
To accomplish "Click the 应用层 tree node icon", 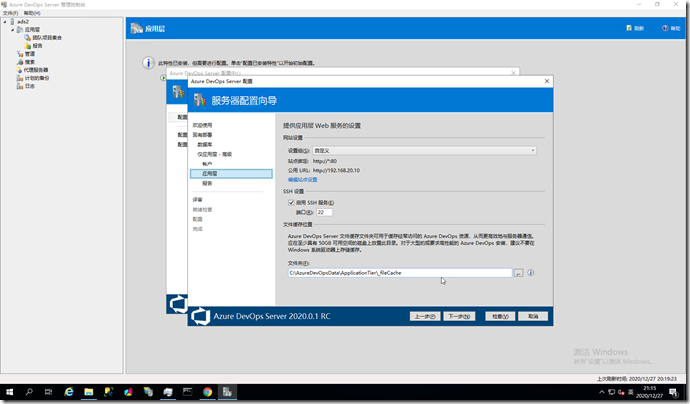I will coord(20,29).
